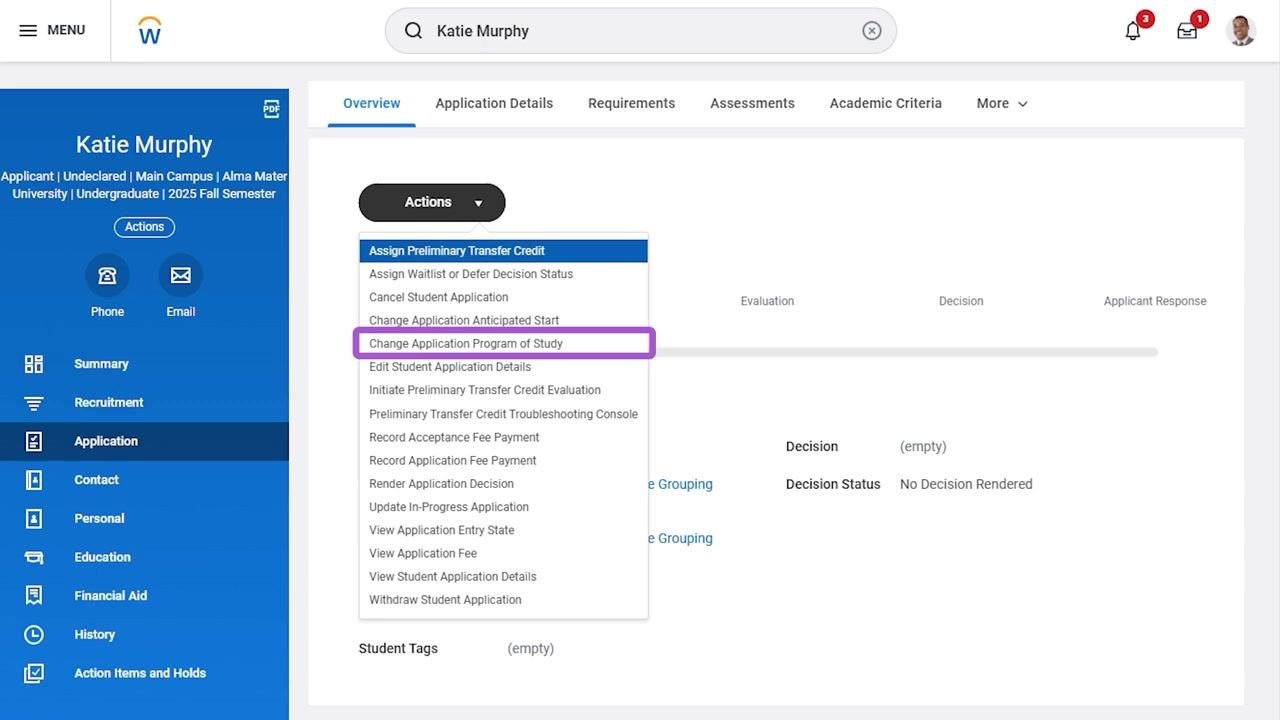
Task: Choose Change Application Program of Study
Action: 504,344
